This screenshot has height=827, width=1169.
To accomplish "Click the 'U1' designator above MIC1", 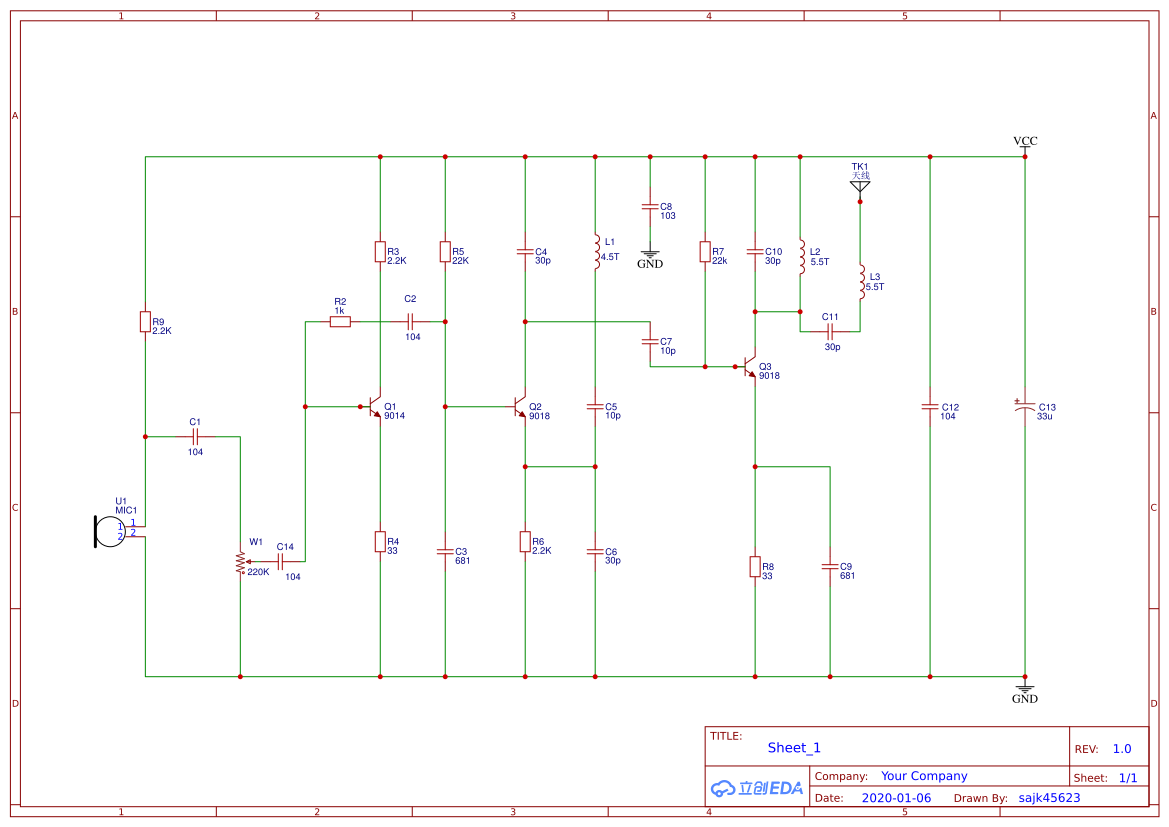I will point(121,502).
